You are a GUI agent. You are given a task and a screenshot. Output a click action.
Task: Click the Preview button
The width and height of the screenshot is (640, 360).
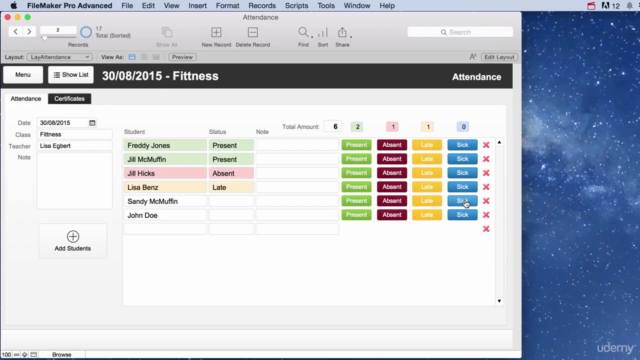point(182,57)
